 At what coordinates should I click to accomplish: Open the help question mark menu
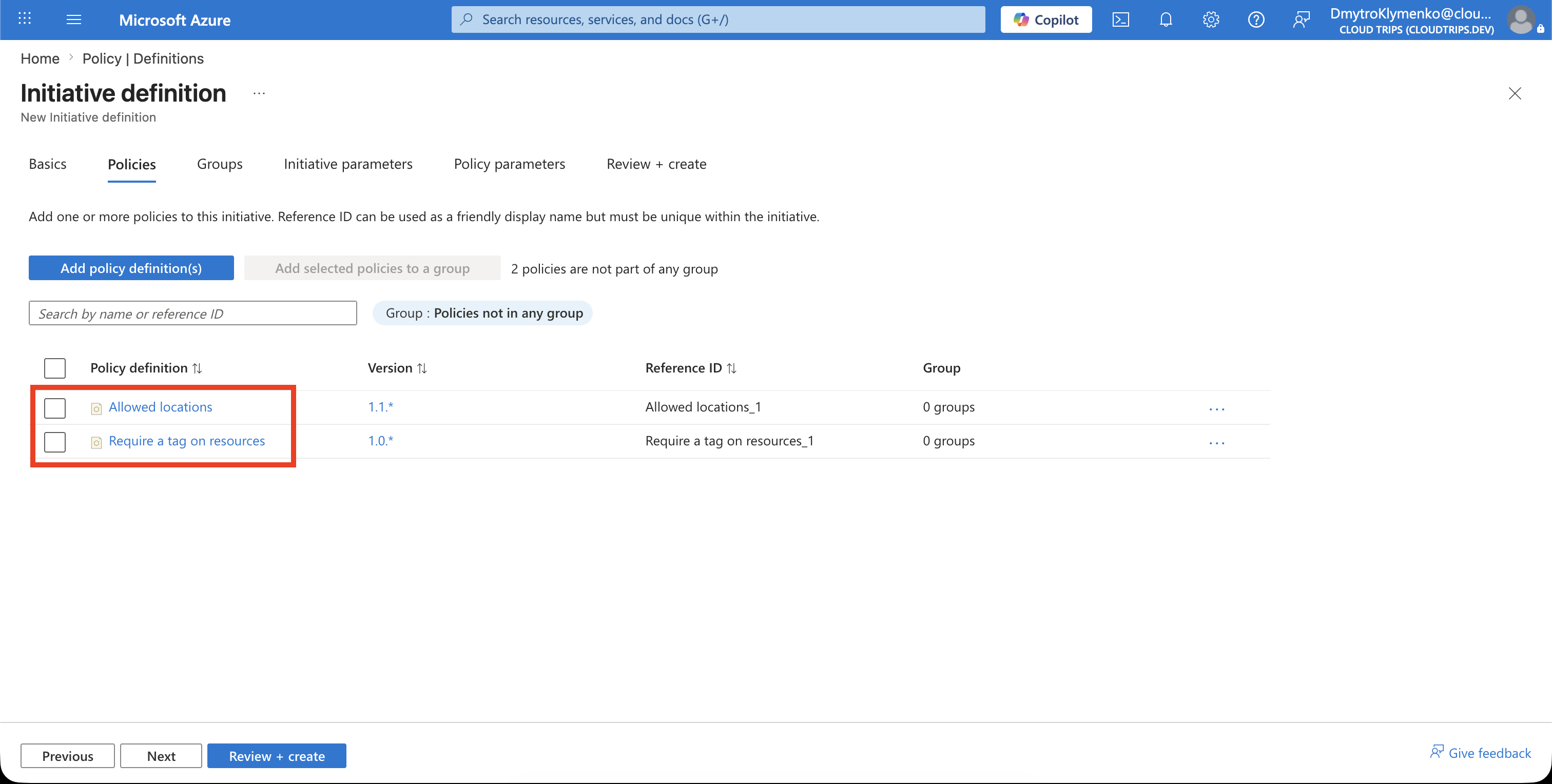click(1255, 20)
